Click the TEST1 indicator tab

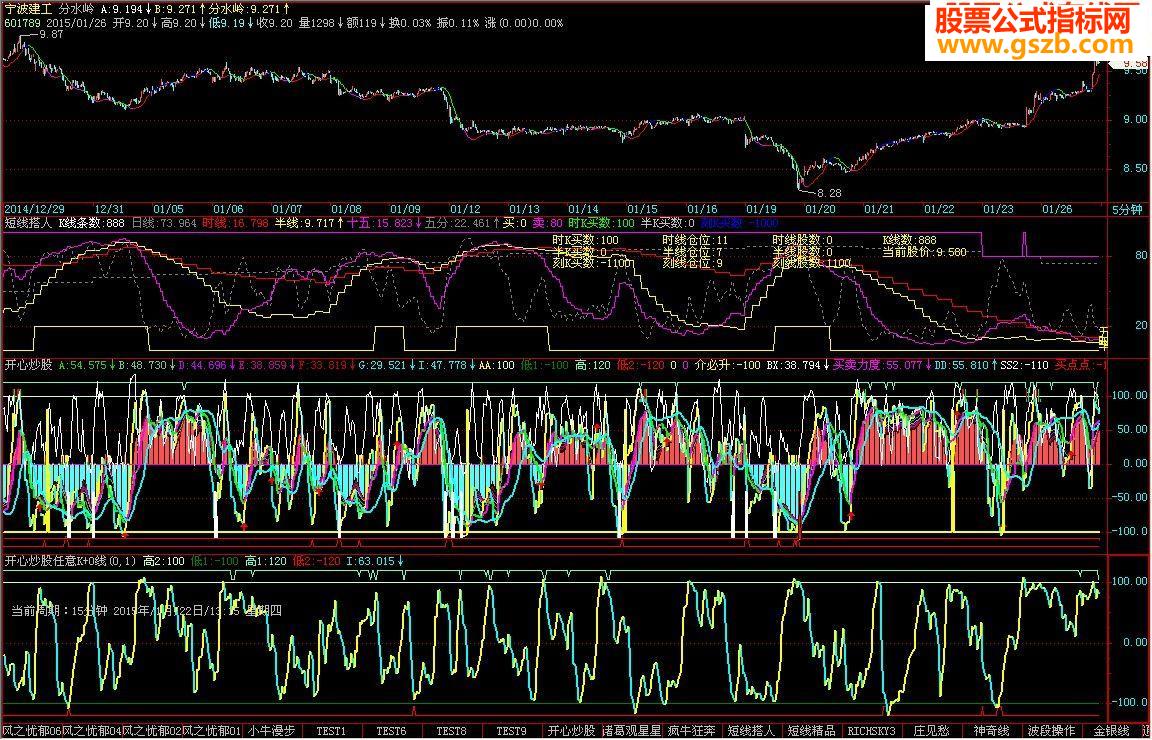[331, 731]
